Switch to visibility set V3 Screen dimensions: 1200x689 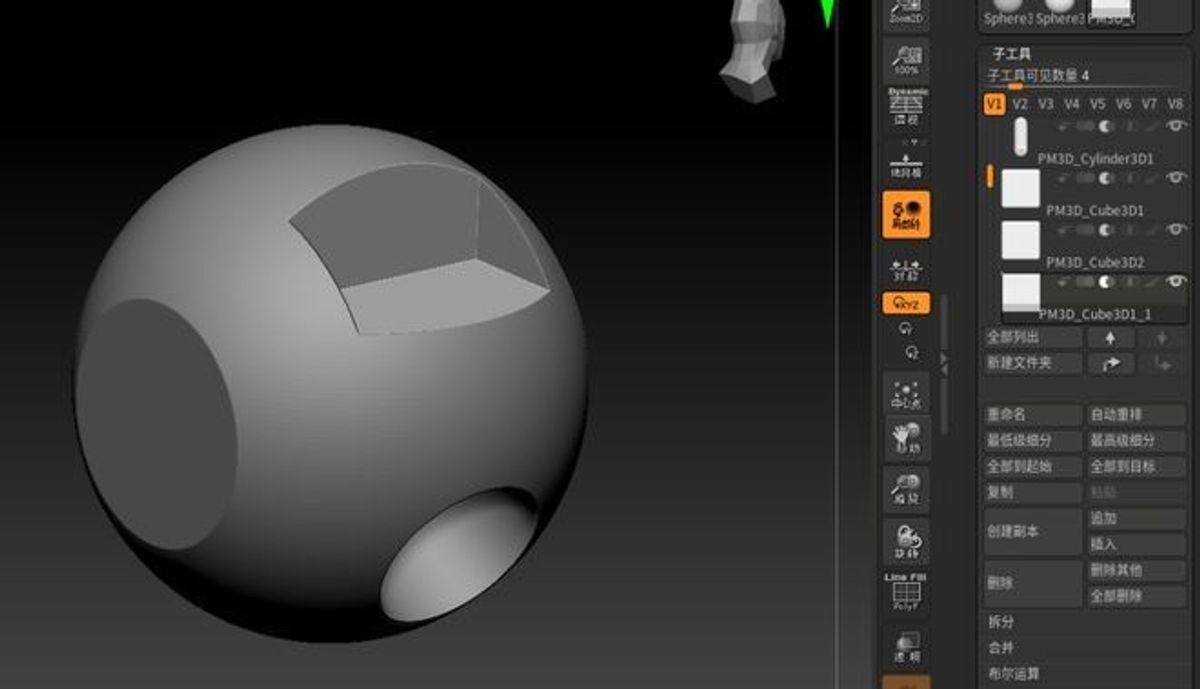[x=1046, y=103]
